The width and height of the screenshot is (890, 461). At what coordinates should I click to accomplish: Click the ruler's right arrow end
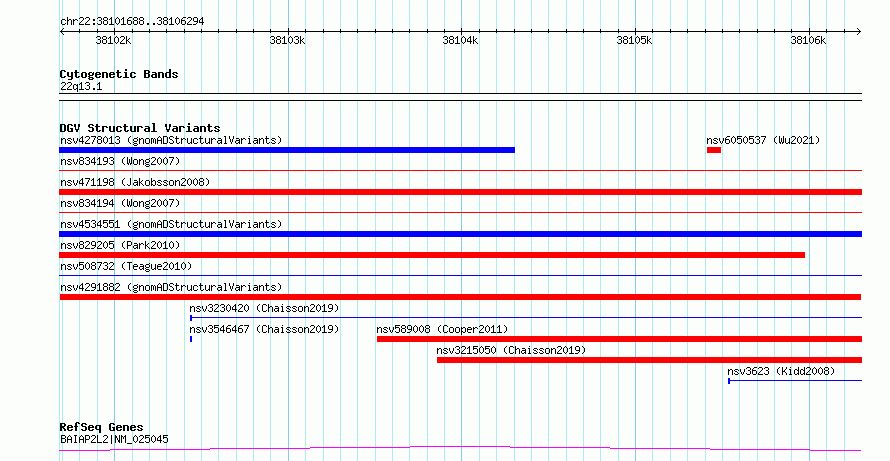[x=859, y=32]
